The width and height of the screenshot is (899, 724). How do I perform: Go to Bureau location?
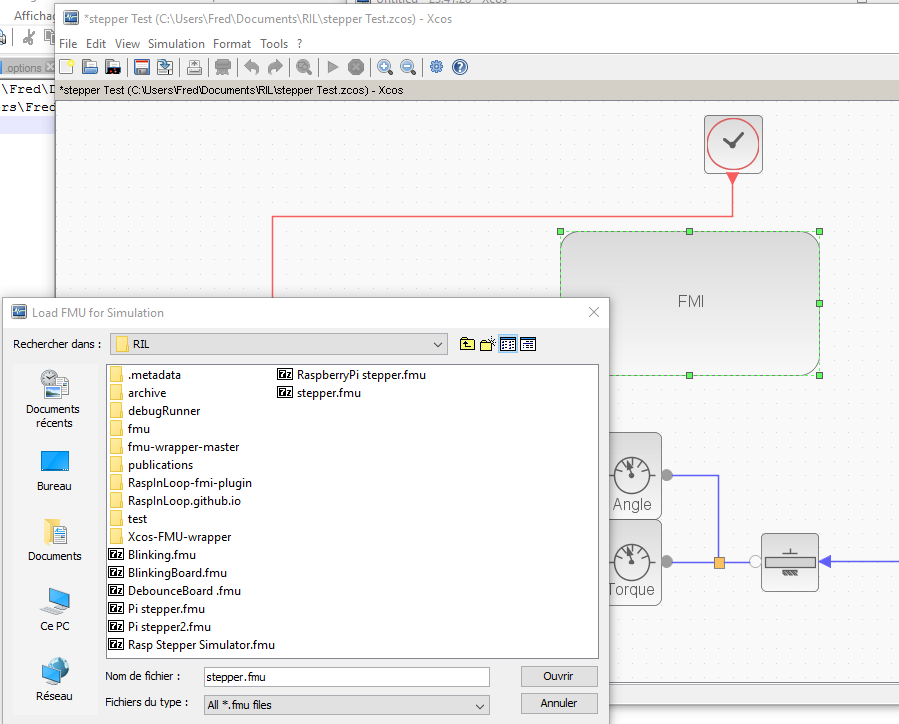(54, 471)
